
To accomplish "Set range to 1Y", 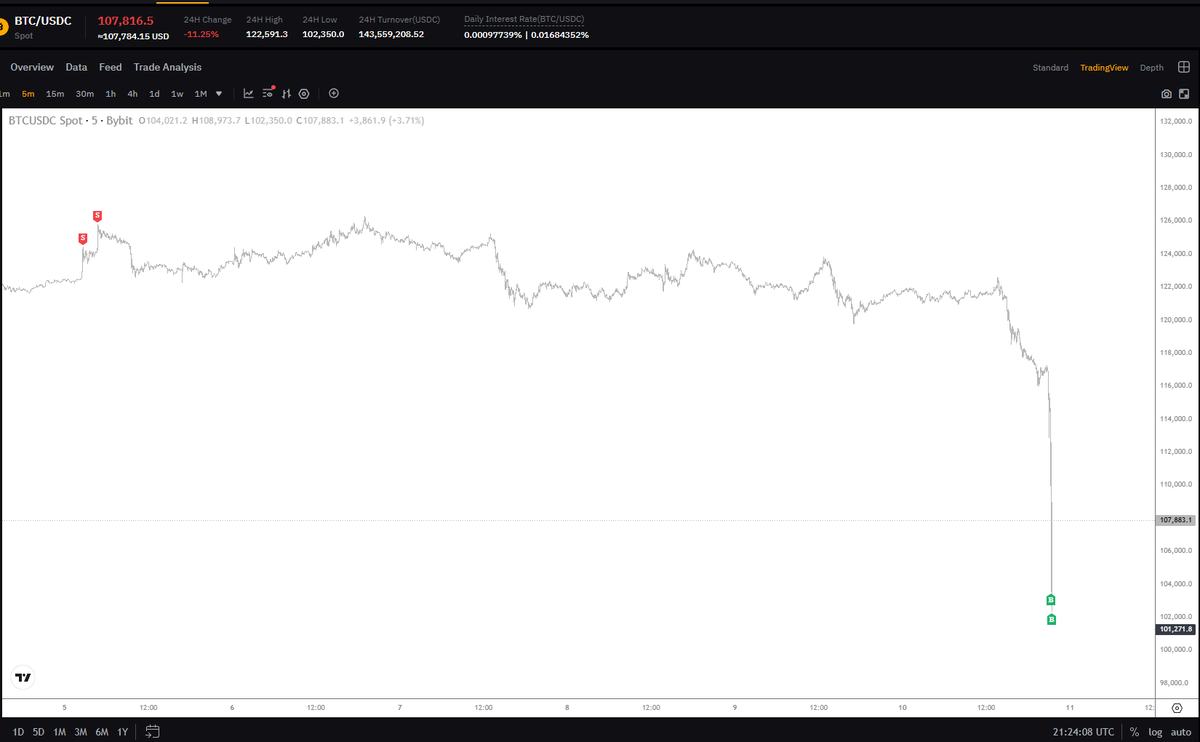I will [x=122, y=732].
